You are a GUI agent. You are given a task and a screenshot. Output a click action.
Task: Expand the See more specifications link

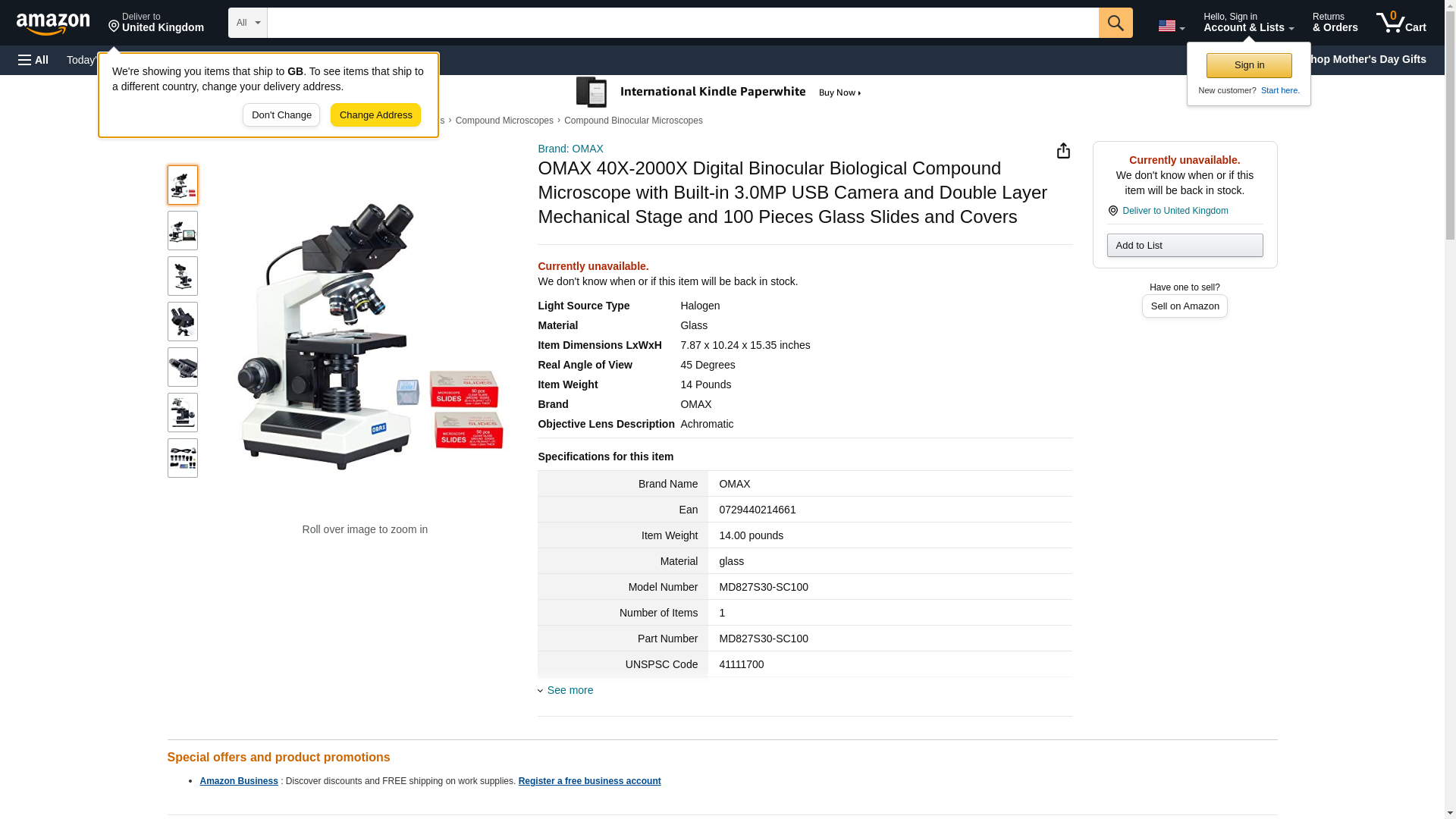tap(569, 690)
